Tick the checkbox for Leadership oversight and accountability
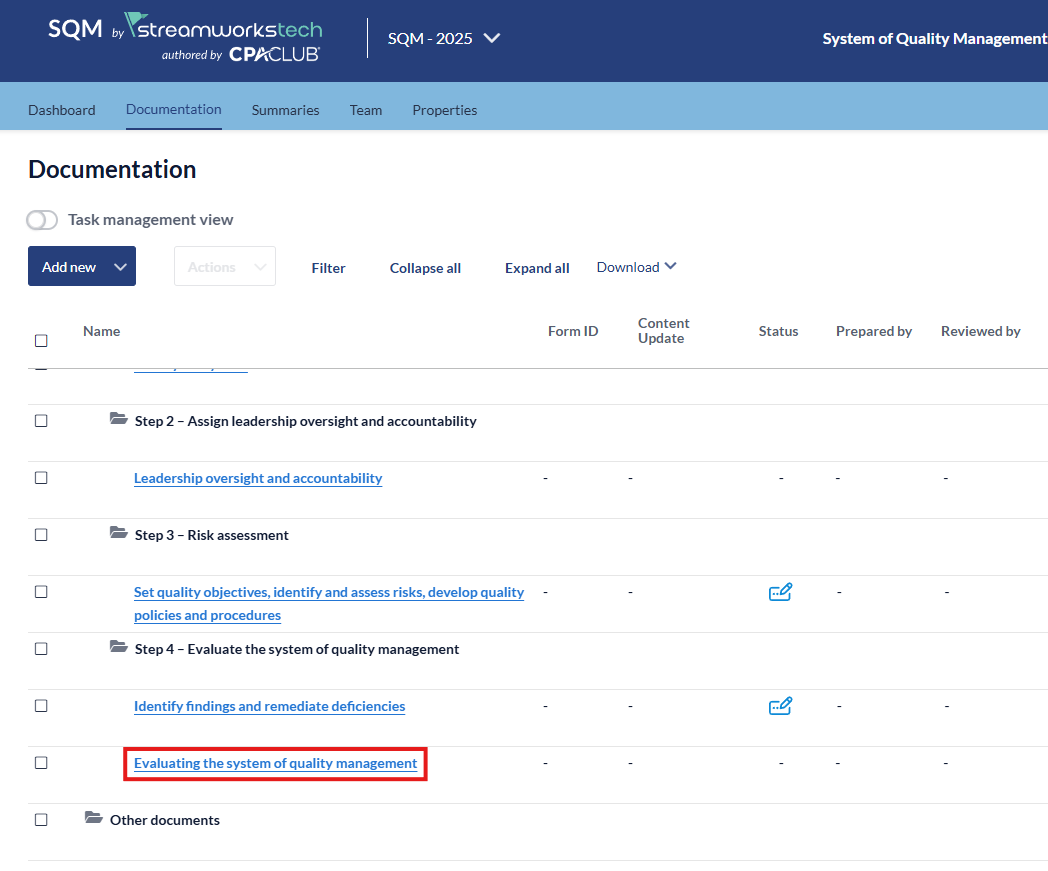This screenshot has height=871, width=1048. 41,478
